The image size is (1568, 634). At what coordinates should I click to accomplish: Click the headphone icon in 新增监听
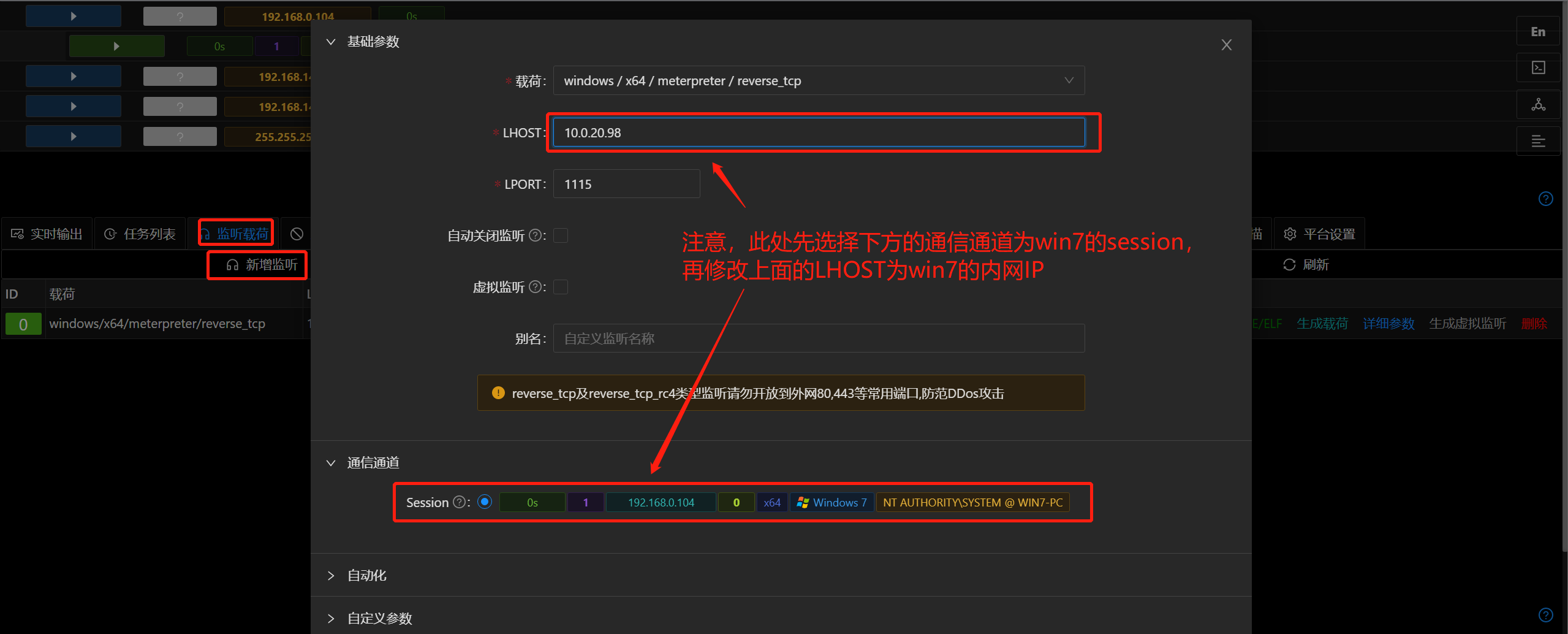point(232,265)
